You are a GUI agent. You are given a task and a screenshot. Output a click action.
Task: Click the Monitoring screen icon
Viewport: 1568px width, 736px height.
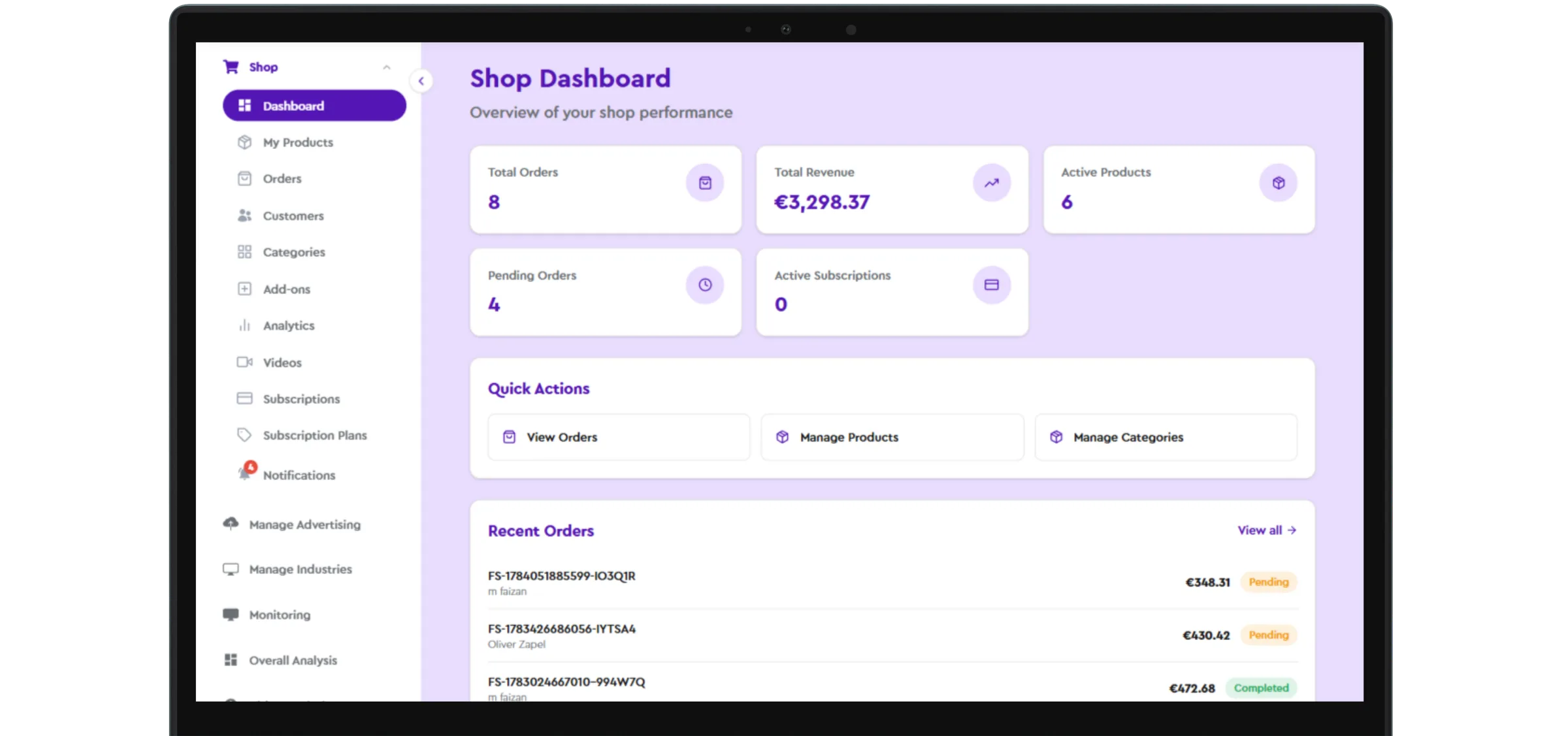[x=231, y=615]
